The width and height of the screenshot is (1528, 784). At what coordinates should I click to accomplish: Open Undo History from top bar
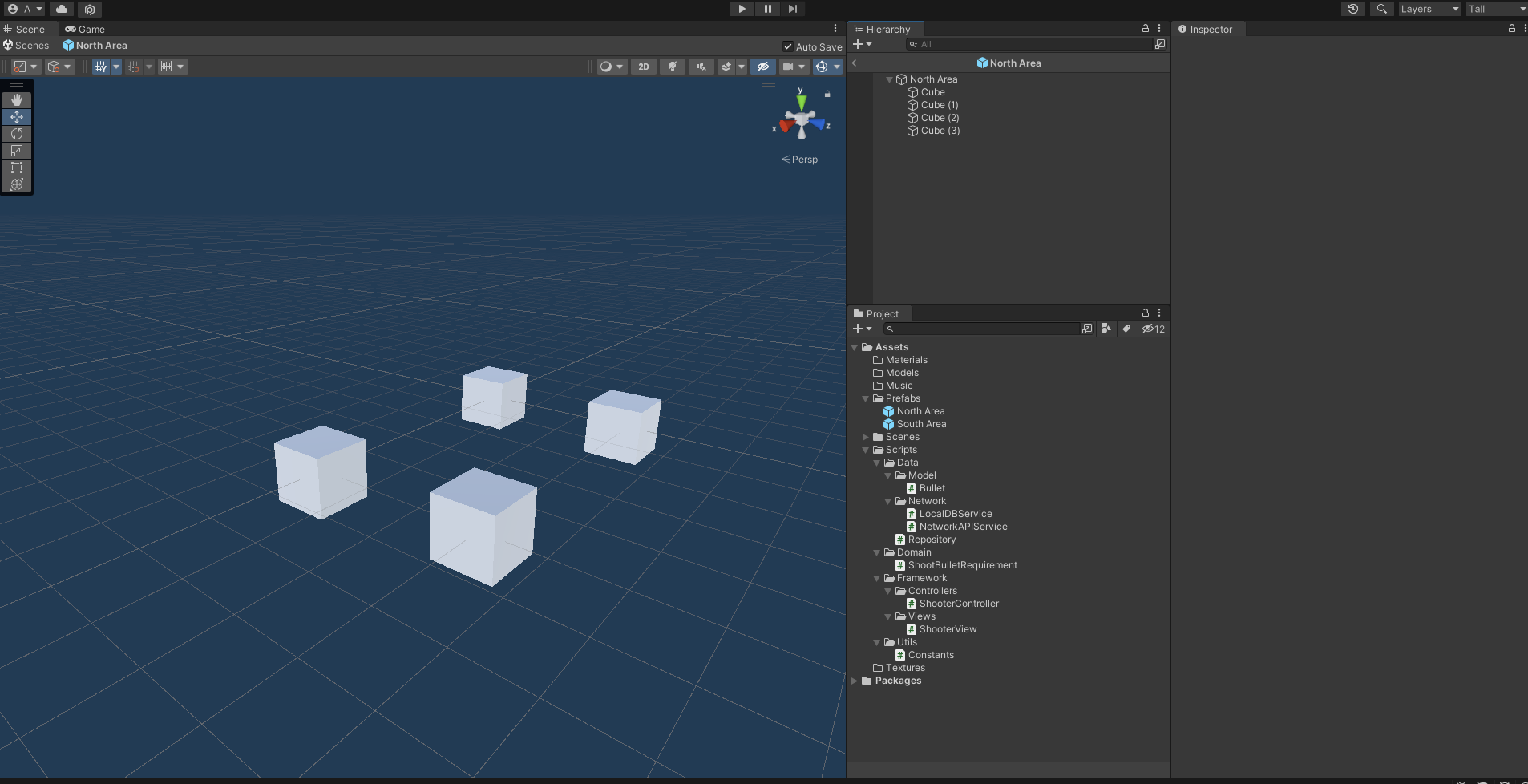1353,9
